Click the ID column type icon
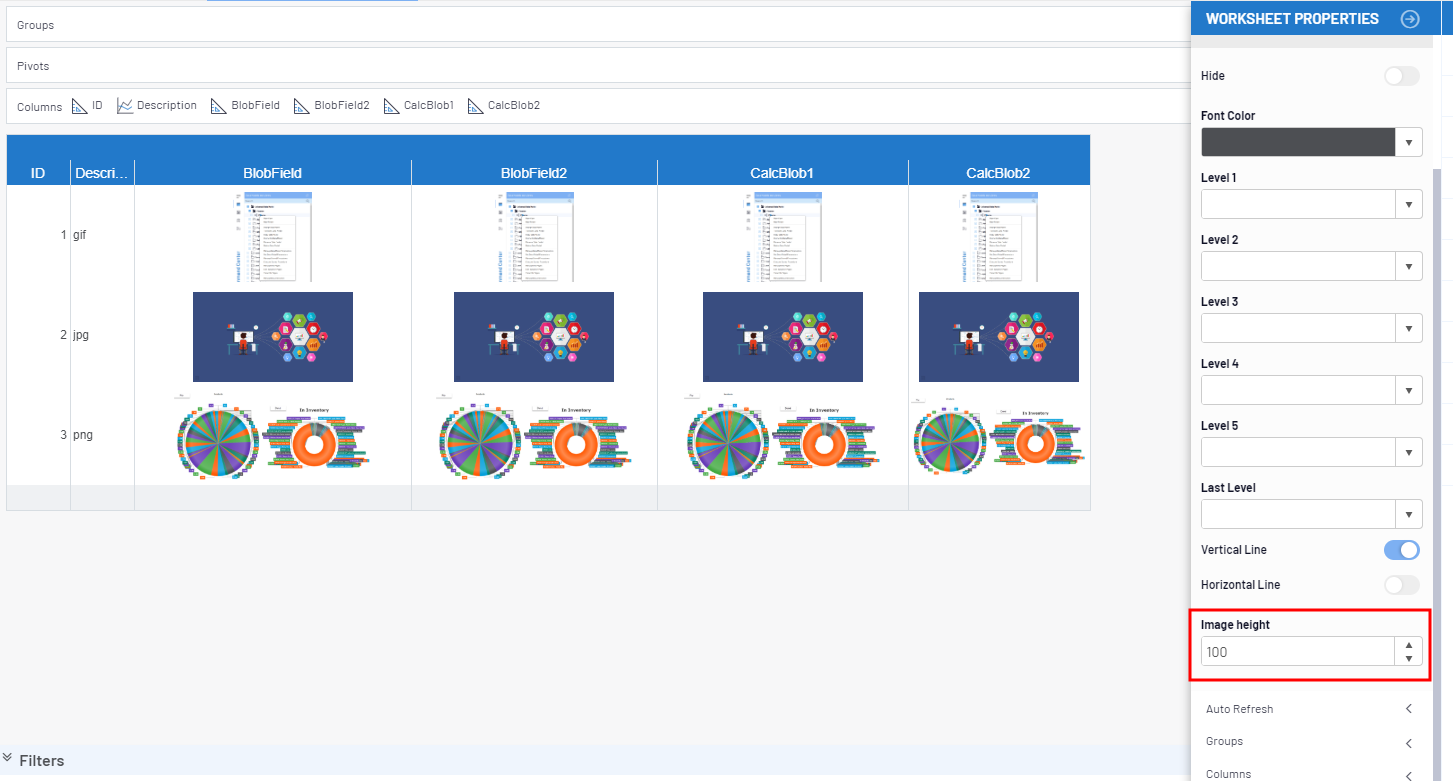This screenshot has height=781, width=1453. [80, 106]
